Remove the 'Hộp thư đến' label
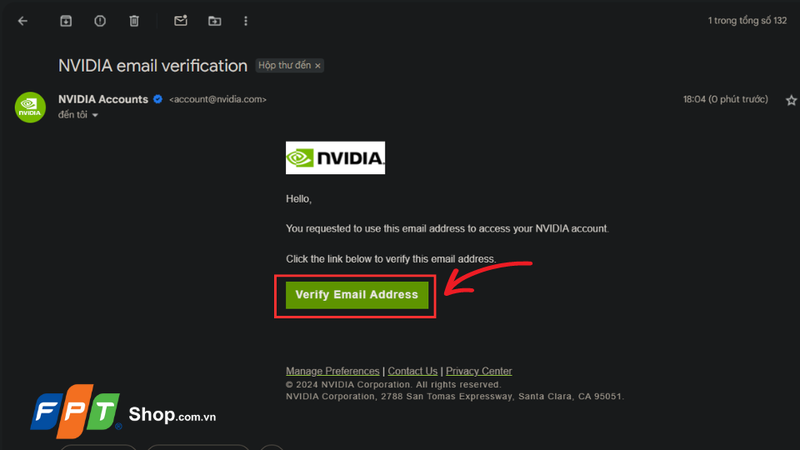 (x=318, y=66)
